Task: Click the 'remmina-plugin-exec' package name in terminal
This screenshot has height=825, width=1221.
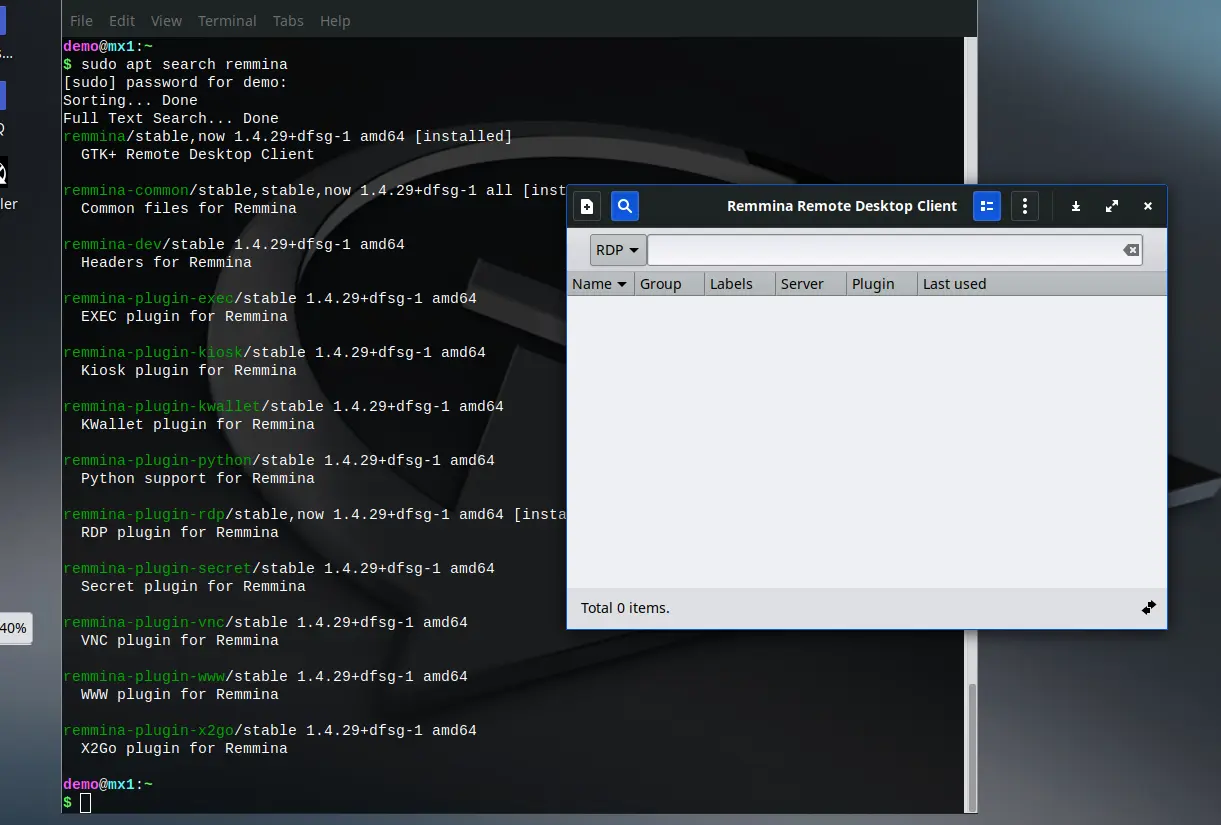Action: 148,298
